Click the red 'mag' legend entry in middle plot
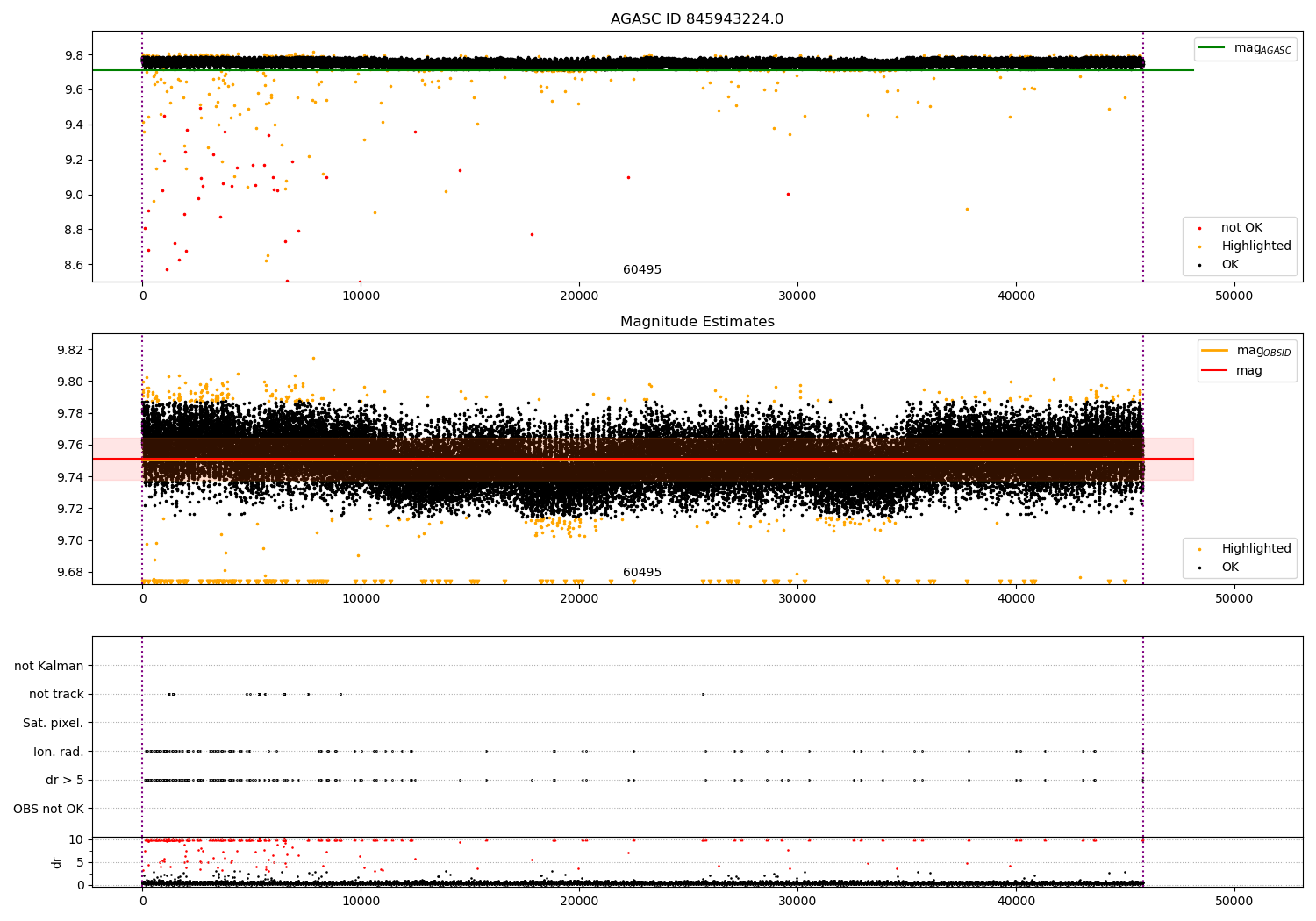The image size is (1316, 921). 1232,371
